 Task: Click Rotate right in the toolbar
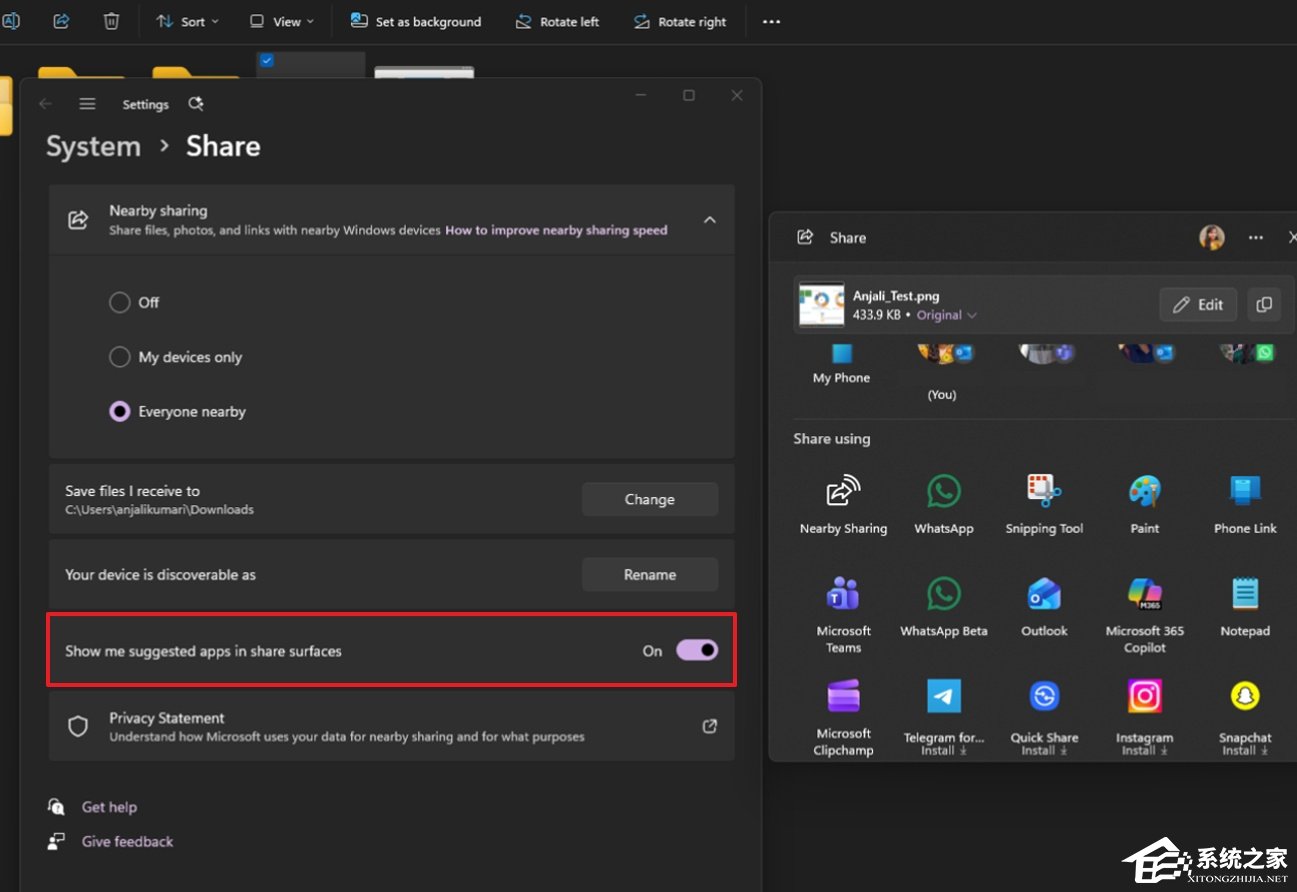(x=680, y=22)
